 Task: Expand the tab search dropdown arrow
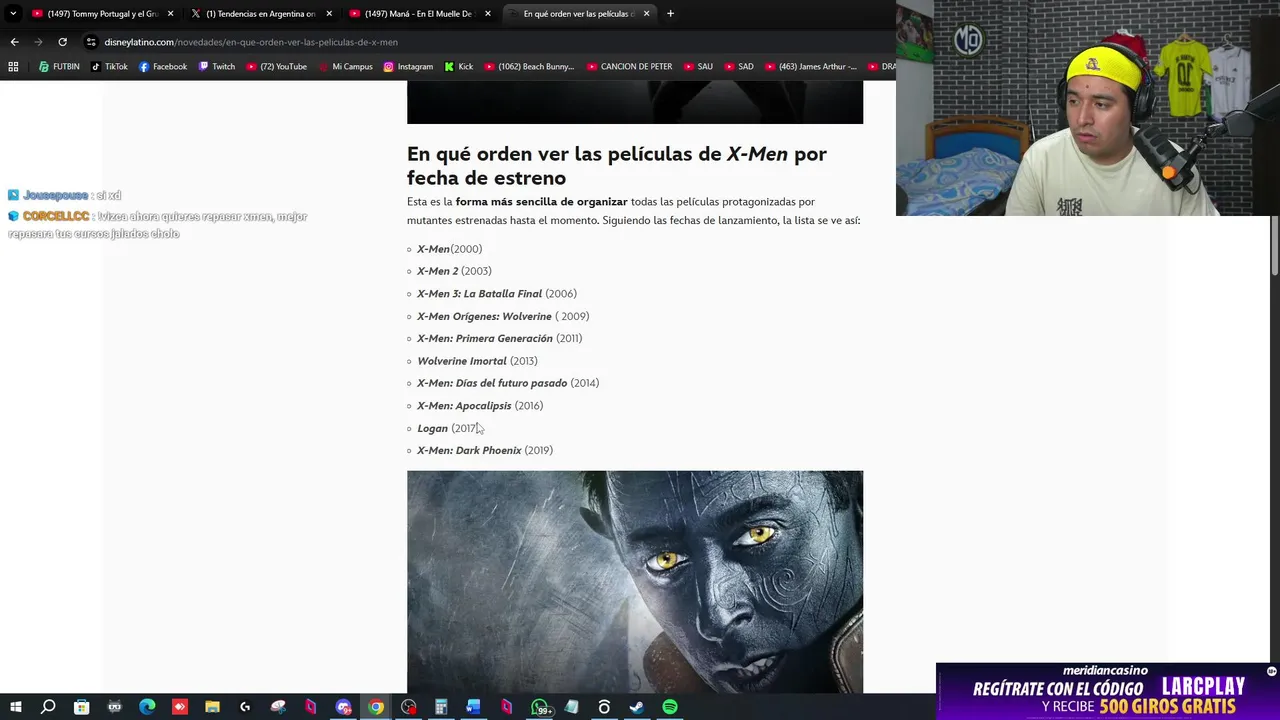[x=13, y=14]
